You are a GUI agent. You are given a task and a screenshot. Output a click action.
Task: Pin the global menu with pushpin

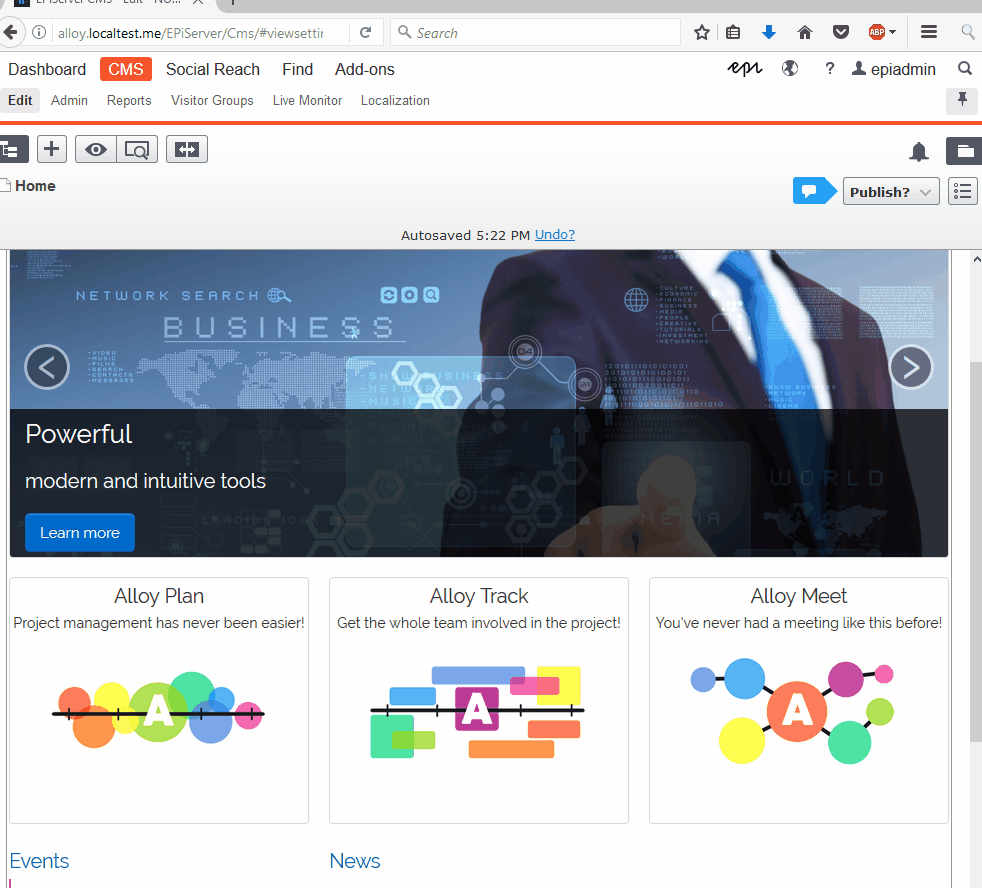tap(962, 100)
